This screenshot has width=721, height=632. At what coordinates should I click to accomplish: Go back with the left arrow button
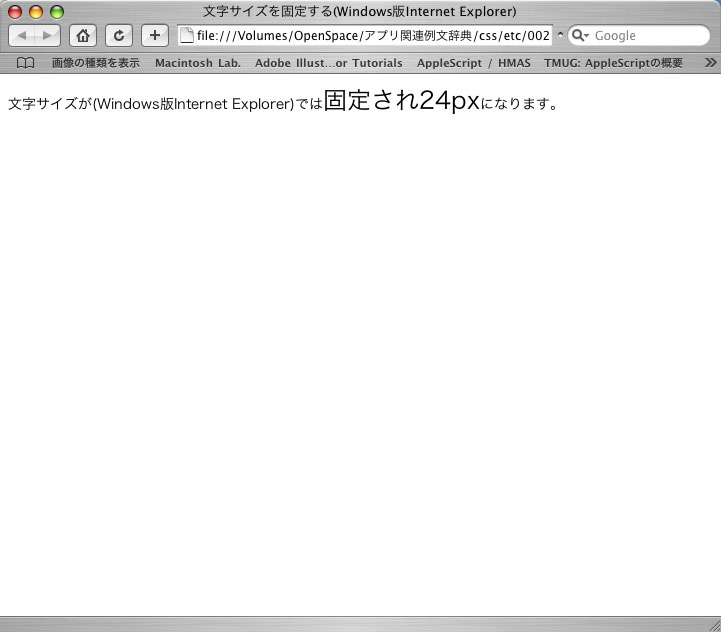(22, 35)
